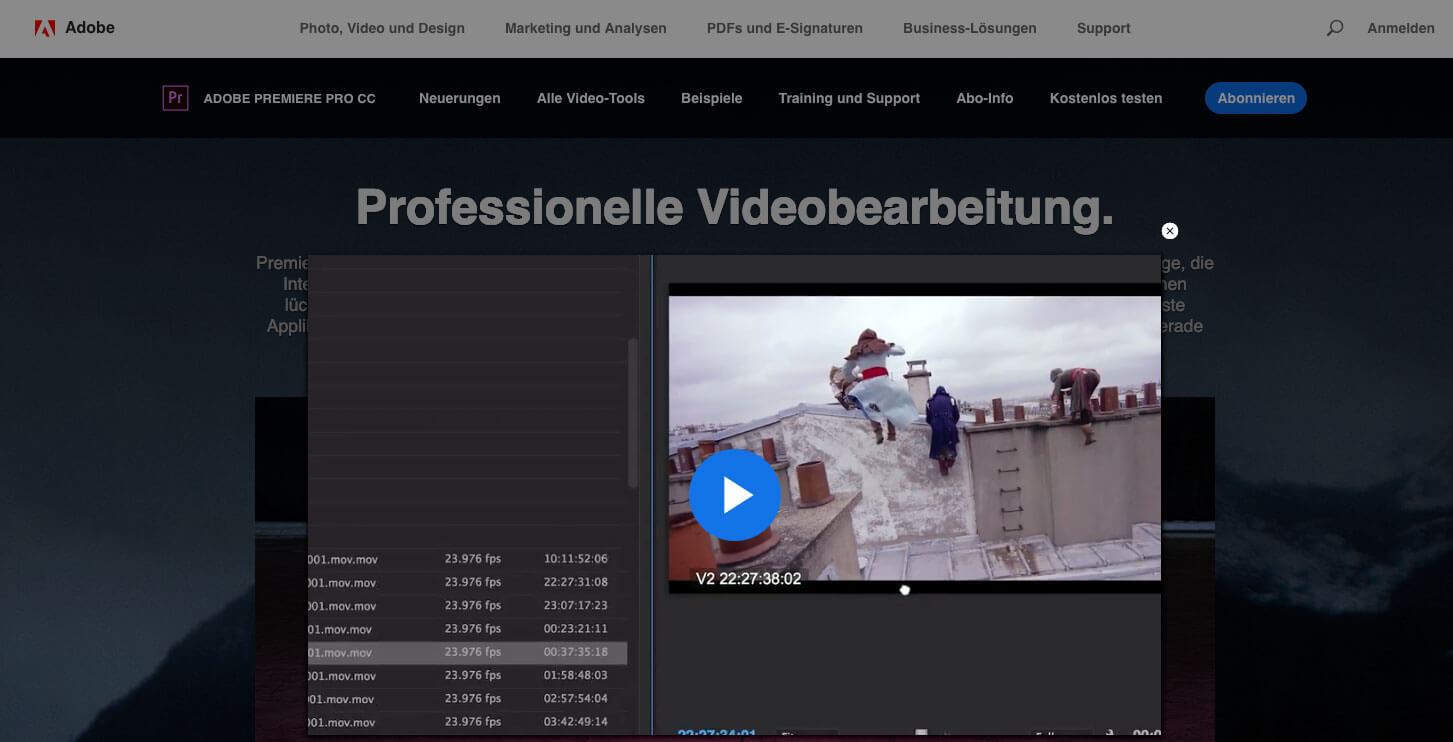Click the Adobe logo
The height and width of the screenshot is (742, 1453).
pyautogui.click(x=74, y=28)
